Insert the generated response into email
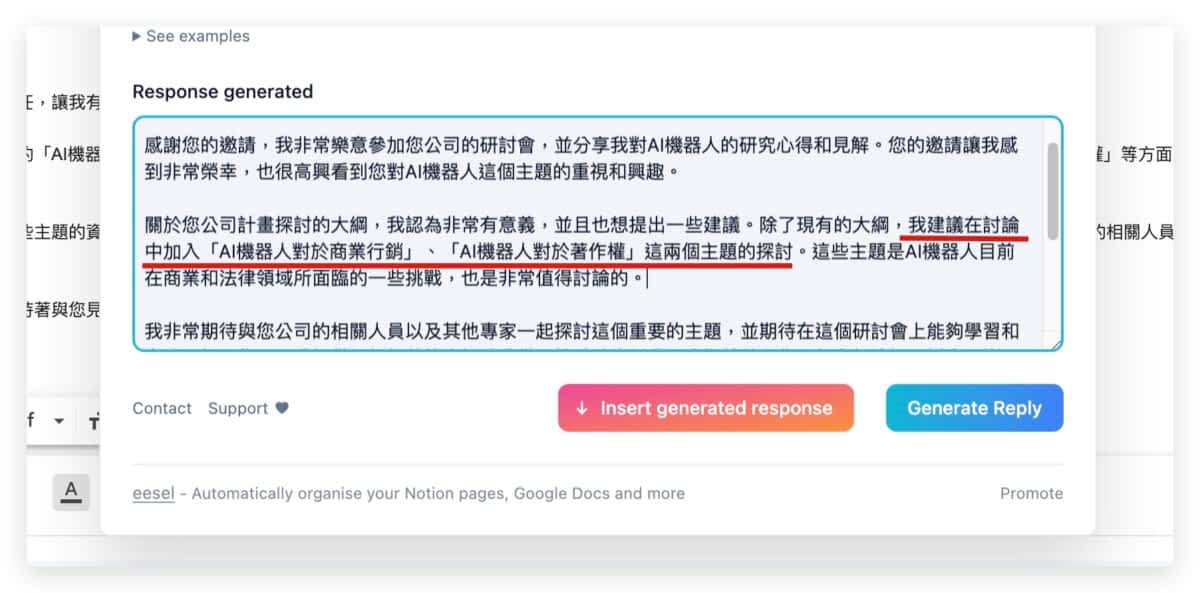The width and height of the screenshot is (1200, 593). [x=706, y=408]
